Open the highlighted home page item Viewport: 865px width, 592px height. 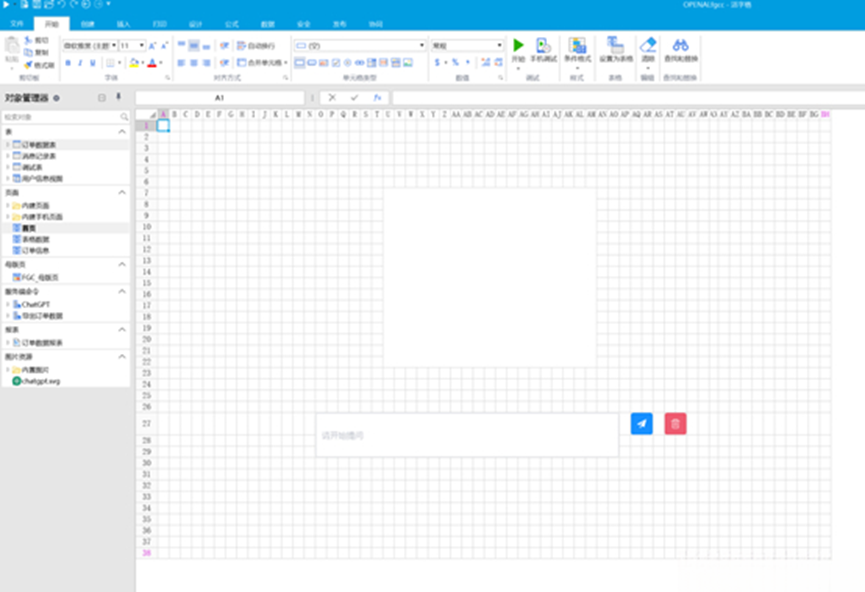pos(25,228)
